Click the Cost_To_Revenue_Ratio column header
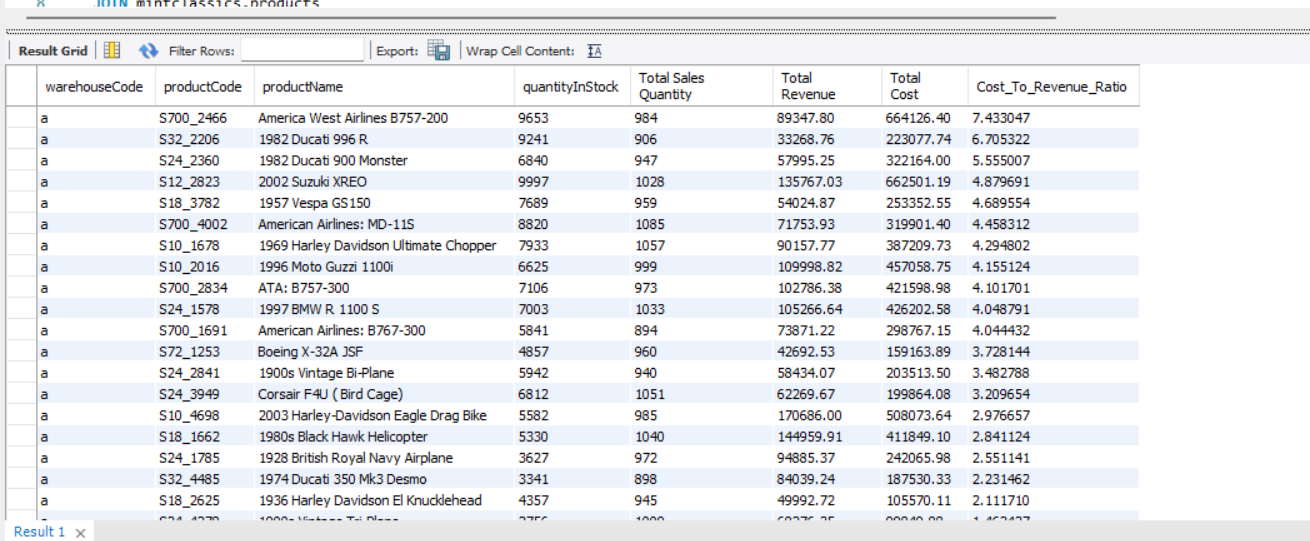Screen dimensions: 1310x541 (1053, 87)
